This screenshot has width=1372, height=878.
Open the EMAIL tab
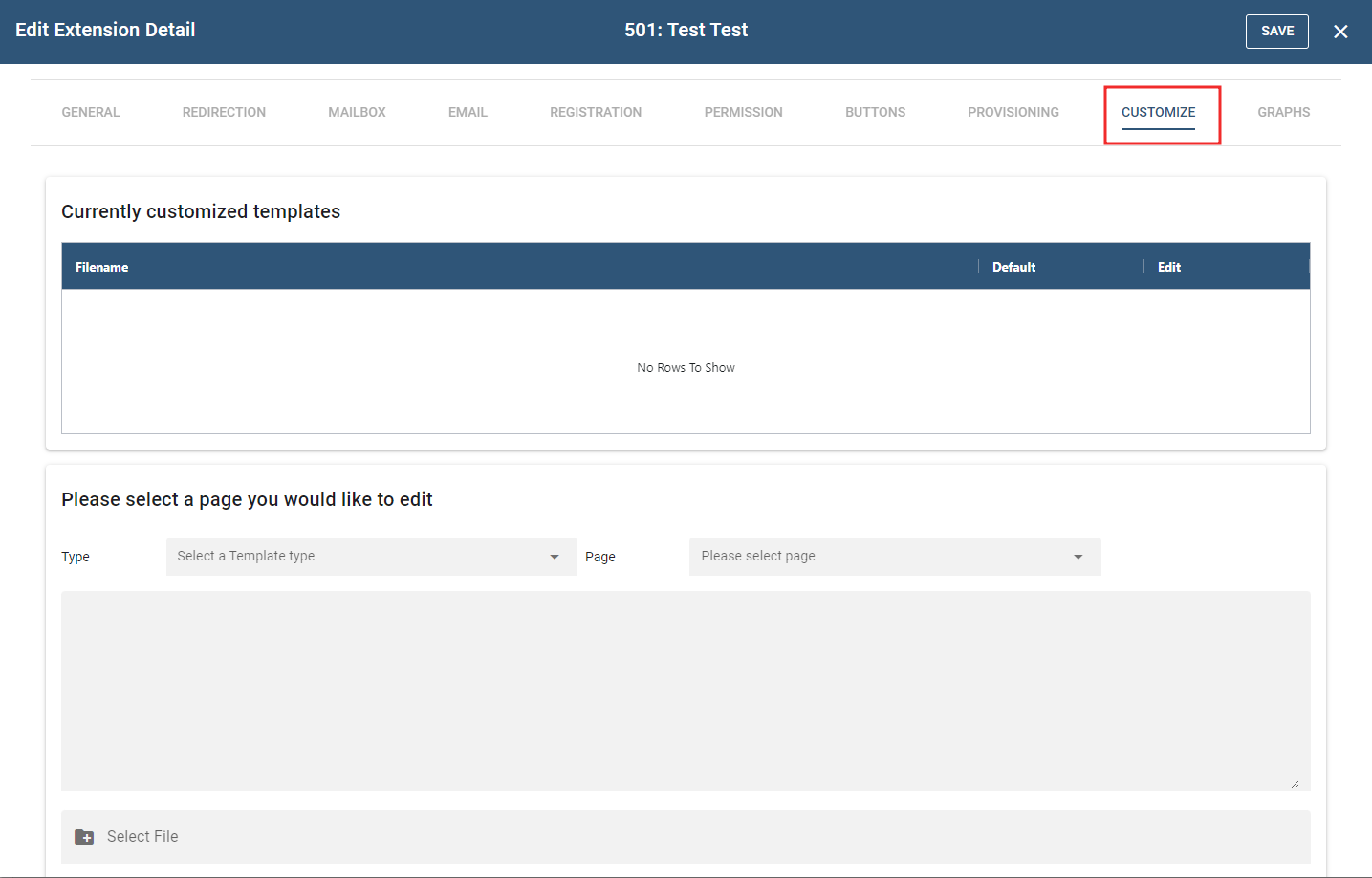(468, 112)
